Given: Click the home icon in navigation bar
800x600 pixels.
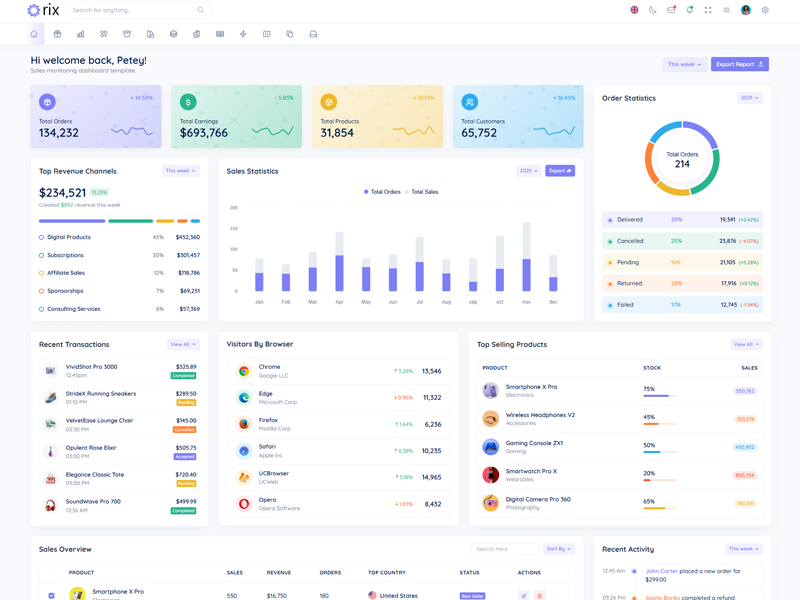Looking at the screenshot, I should click(34, 34).
